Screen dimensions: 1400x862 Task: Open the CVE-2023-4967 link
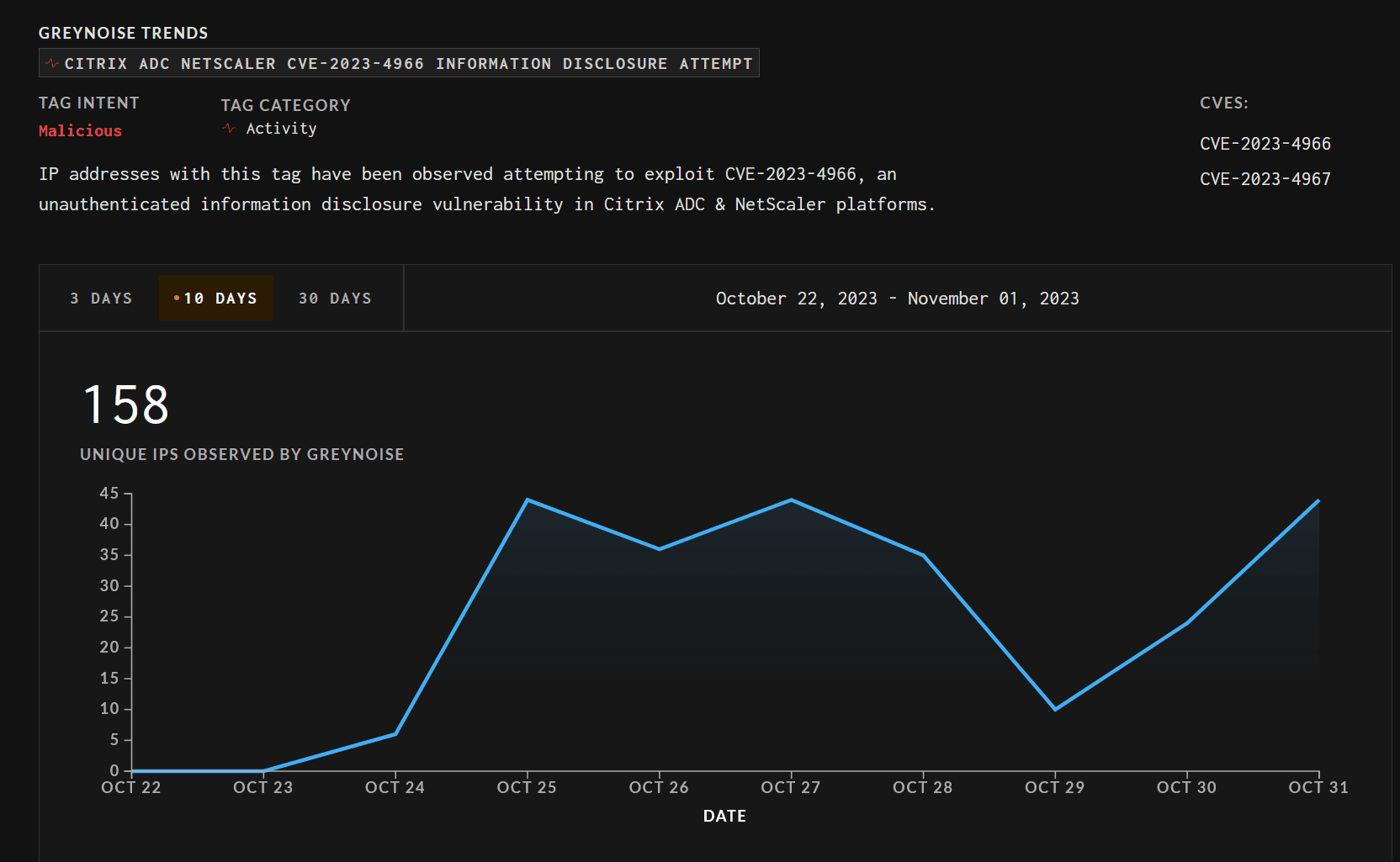click(1265, 179)
